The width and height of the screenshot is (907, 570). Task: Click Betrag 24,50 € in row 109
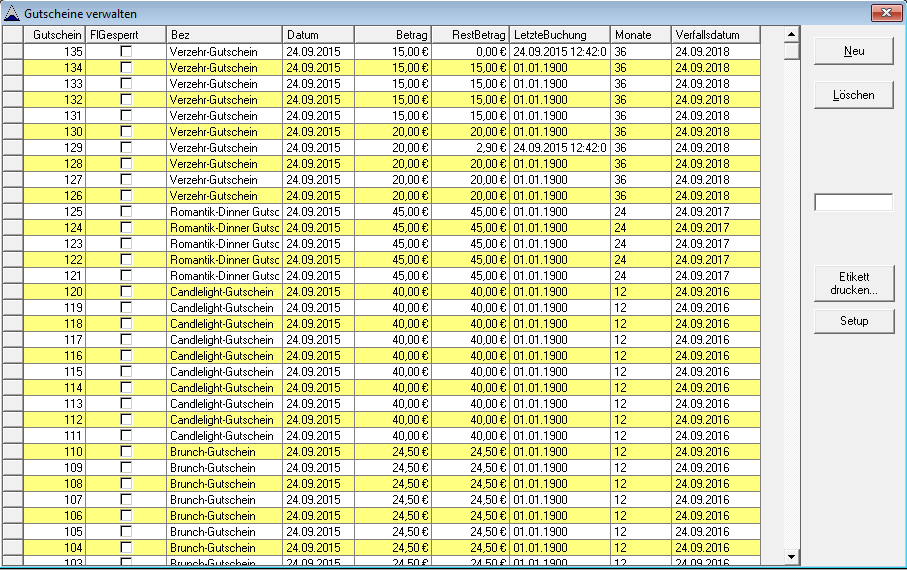393,468
